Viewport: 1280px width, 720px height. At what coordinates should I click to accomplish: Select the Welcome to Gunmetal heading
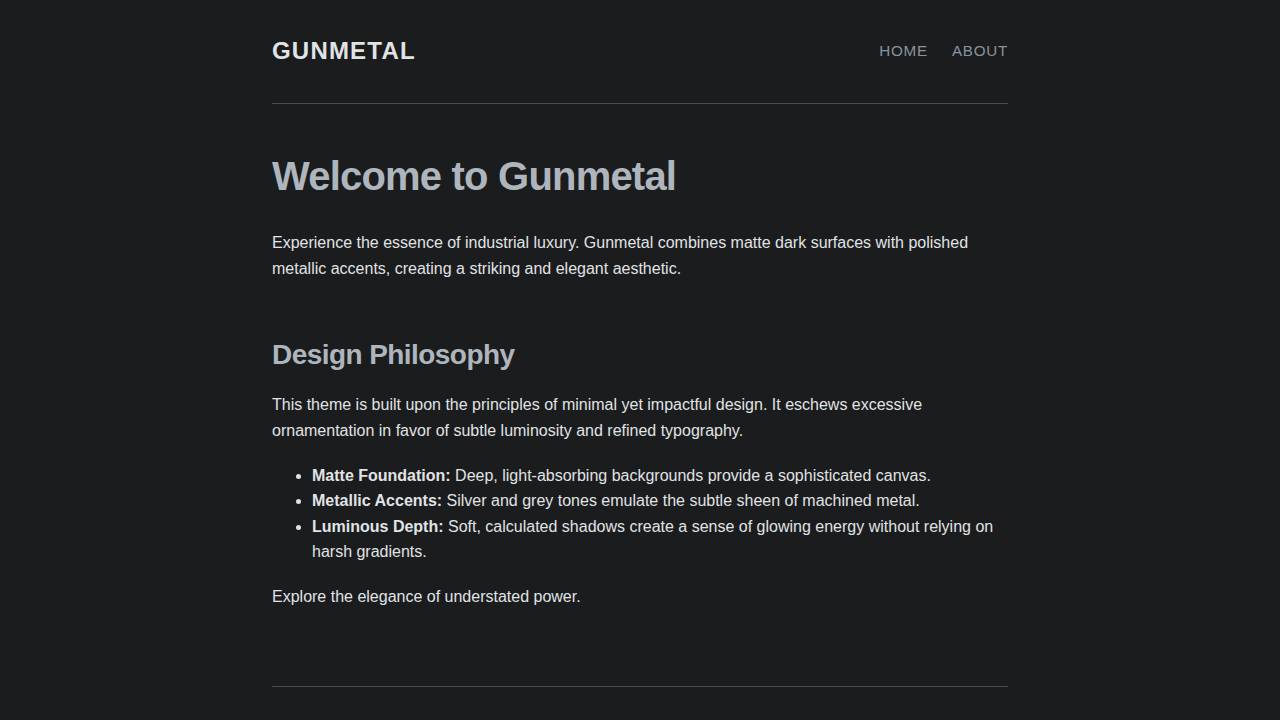(x=474, y=176)
